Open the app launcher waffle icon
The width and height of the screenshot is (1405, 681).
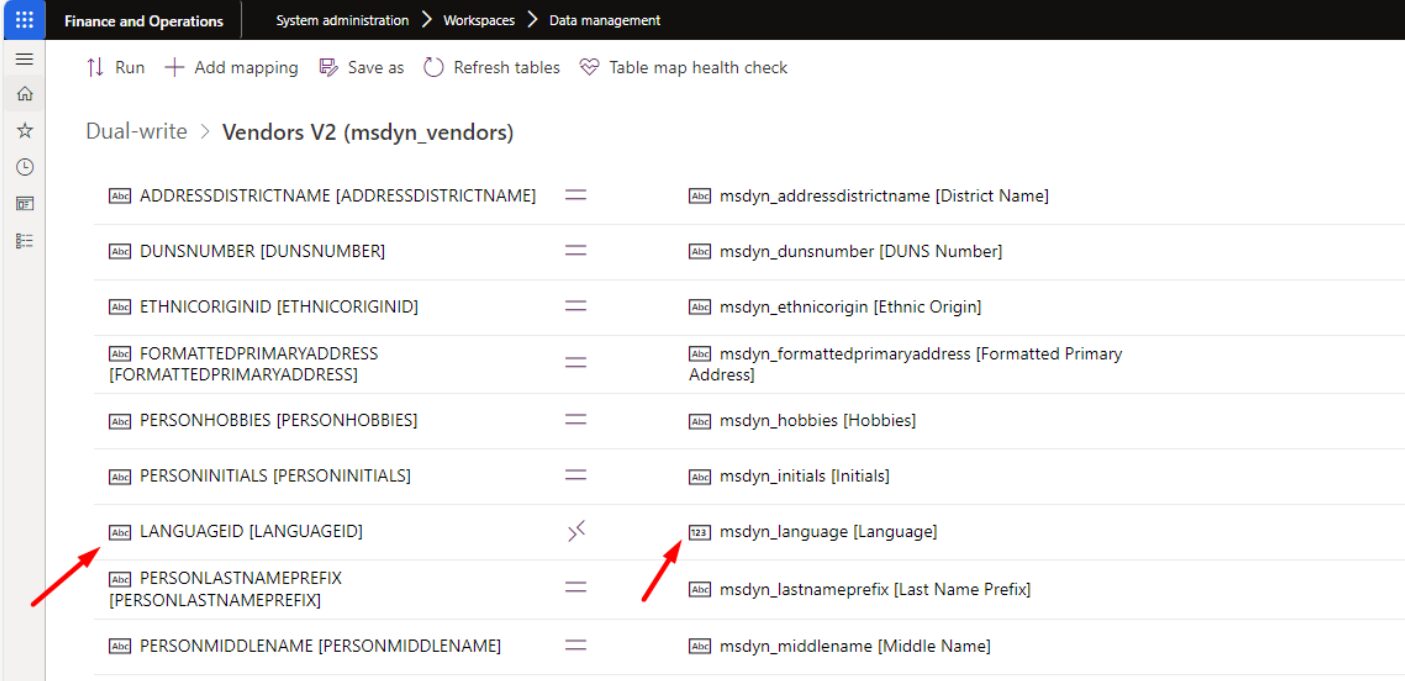click(x=24, y=20)
